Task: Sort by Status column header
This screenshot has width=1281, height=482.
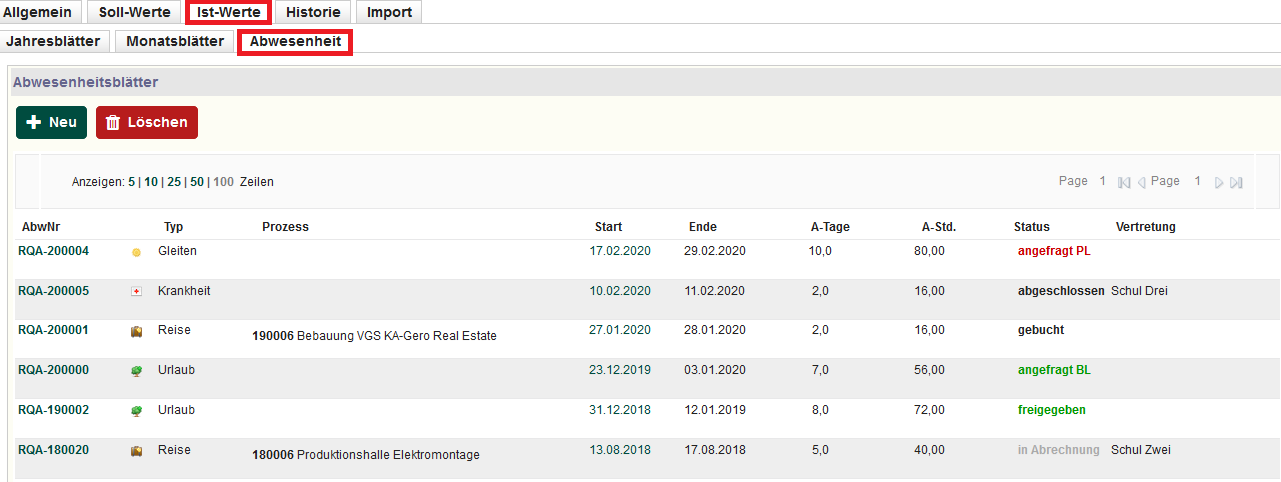Action: point(1031,227)
